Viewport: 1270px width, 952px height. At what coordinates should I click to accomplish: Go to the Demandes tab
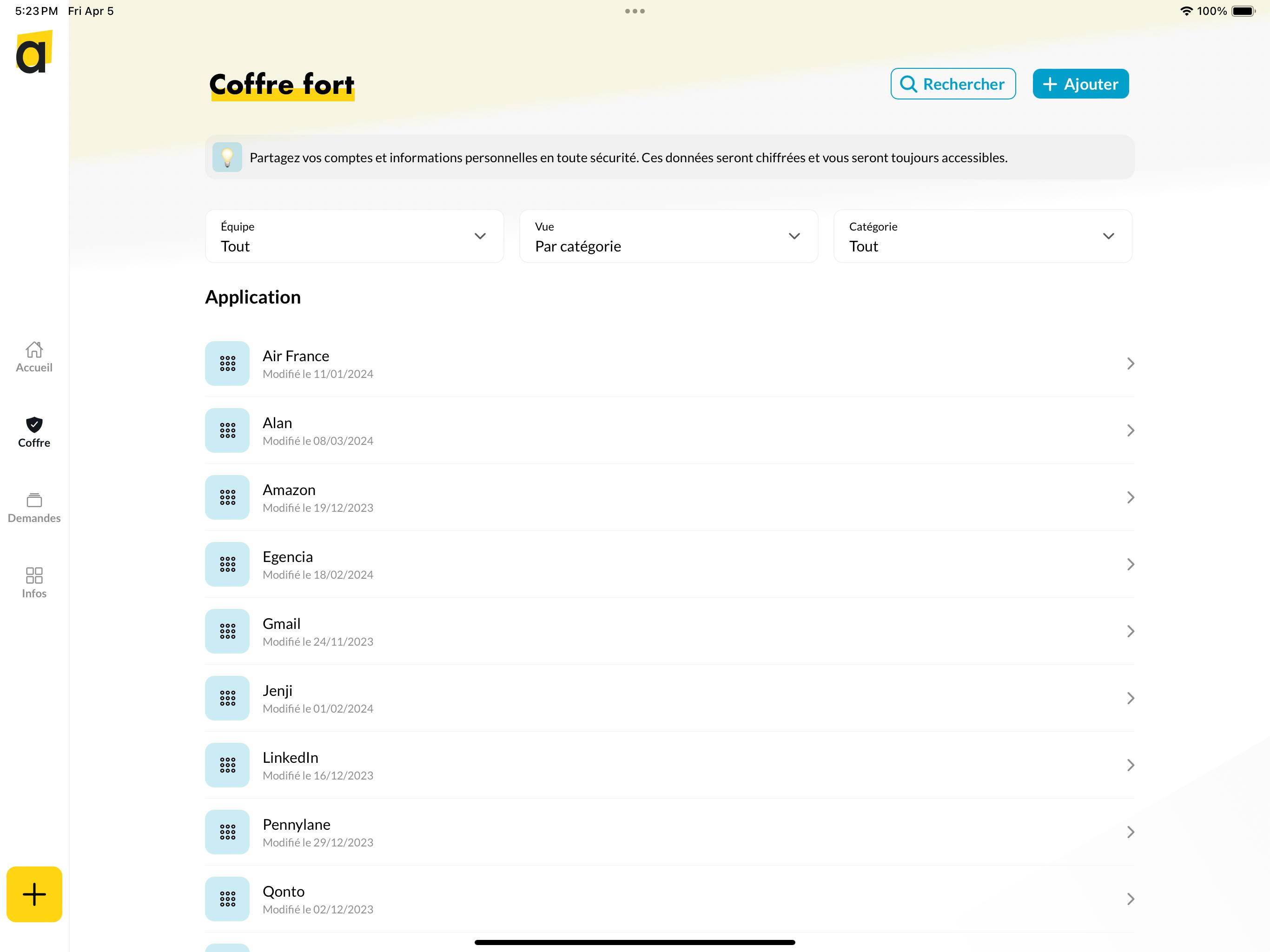pyautogui.click(x=34, y=508)
